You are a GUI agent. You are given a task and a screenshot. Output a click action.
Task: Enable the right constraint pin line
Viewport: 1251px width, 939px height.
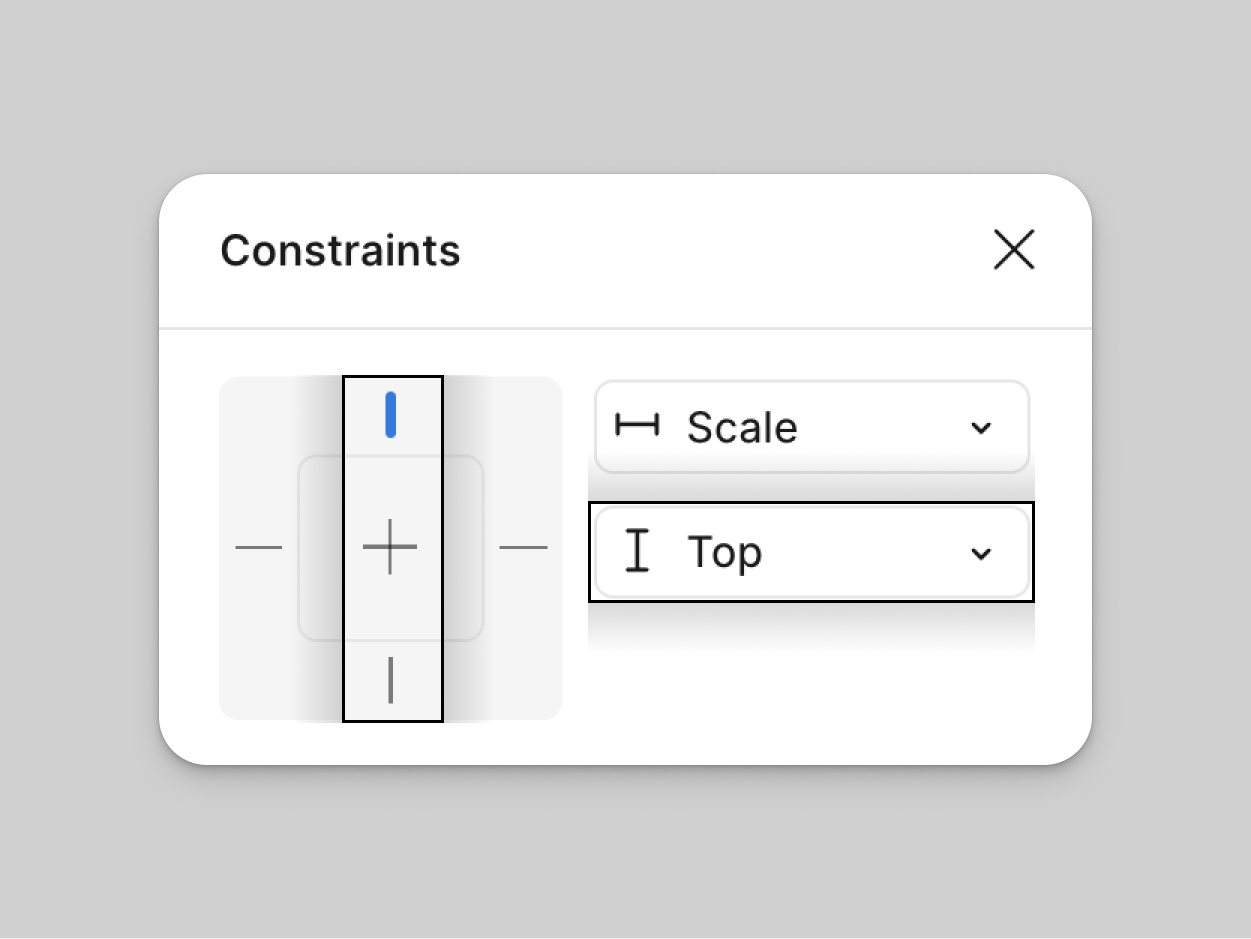click(523, 548)
